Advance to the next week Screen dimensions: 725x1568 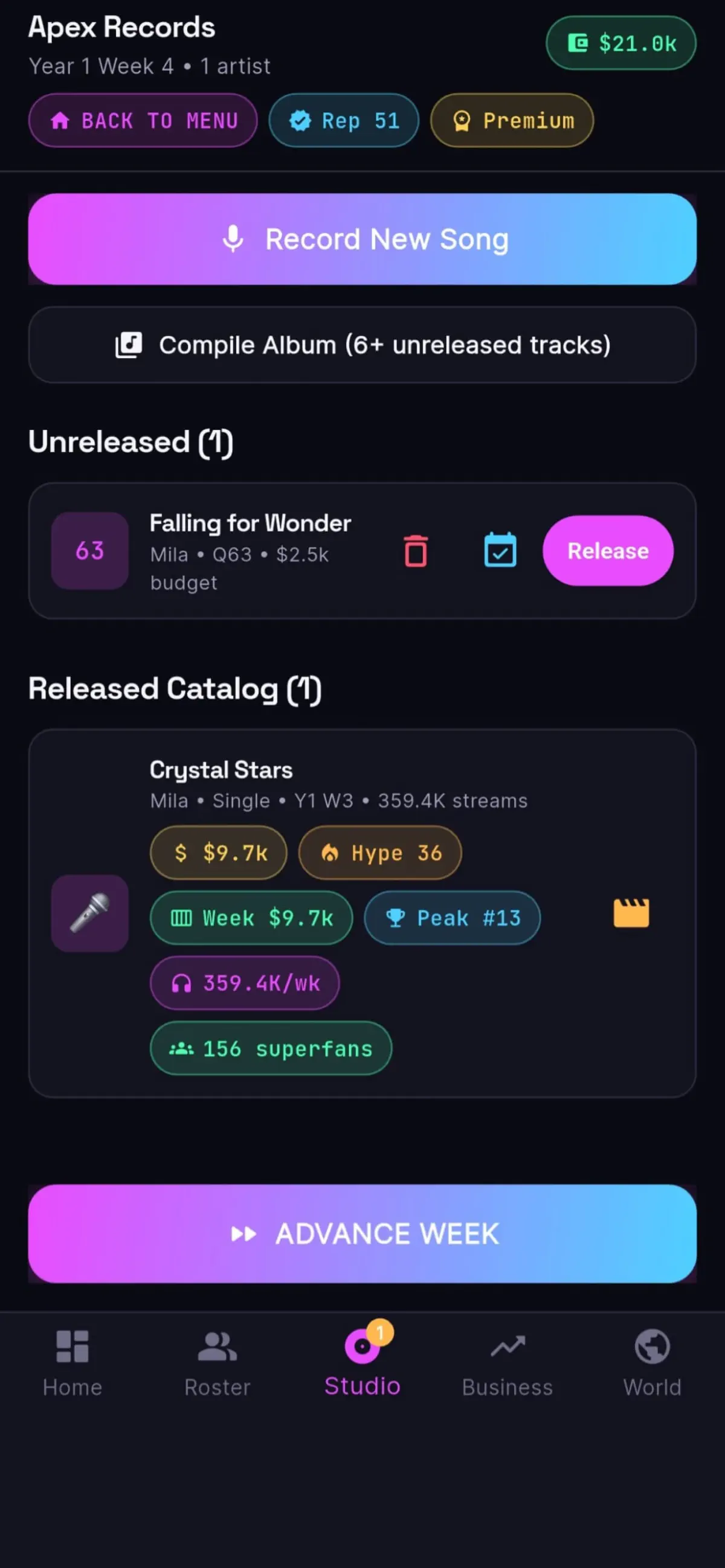coord(362,1234)
